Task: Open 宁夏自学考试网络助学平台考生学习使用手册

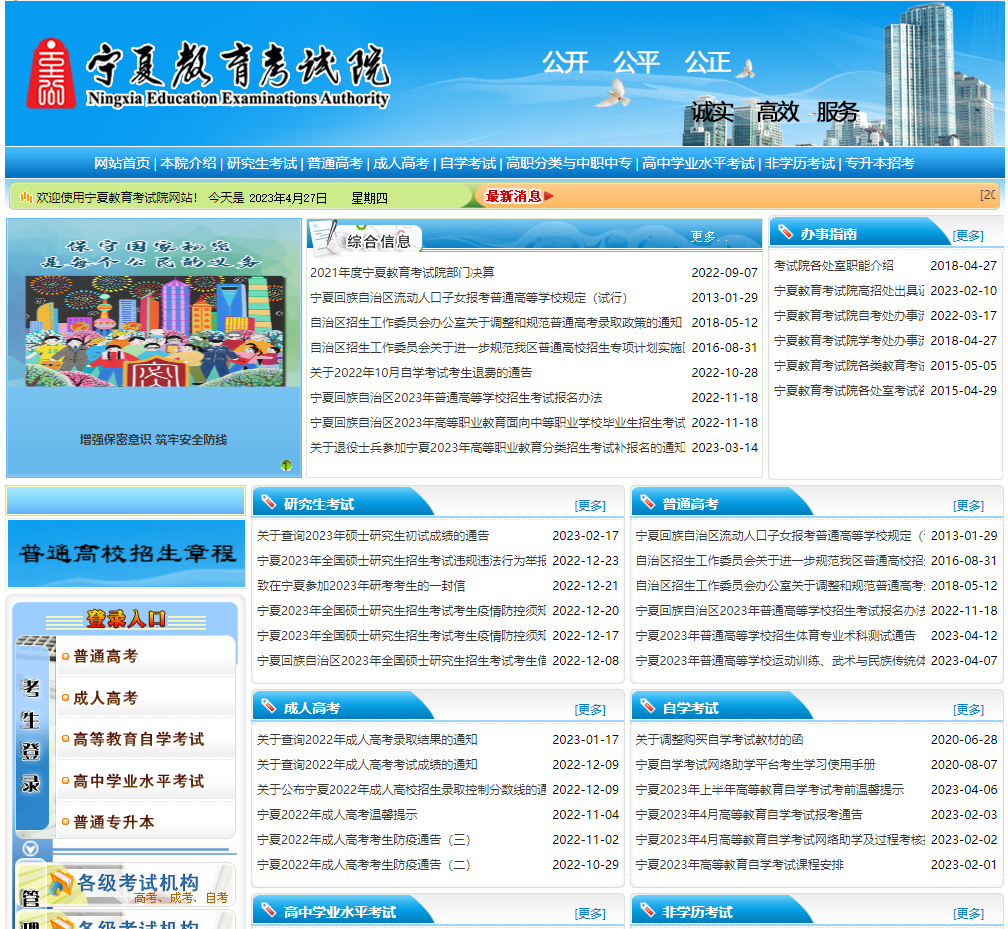Action: 755,765
